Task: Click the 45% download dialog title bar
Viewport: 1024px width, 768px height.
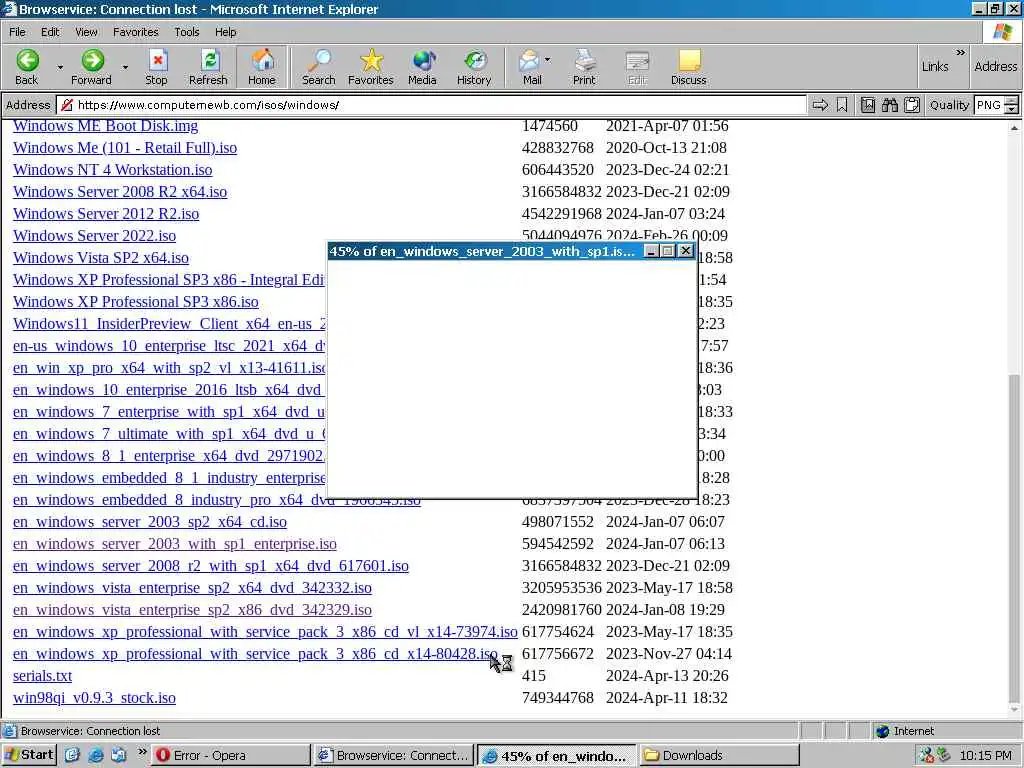Action: point(483,251)
